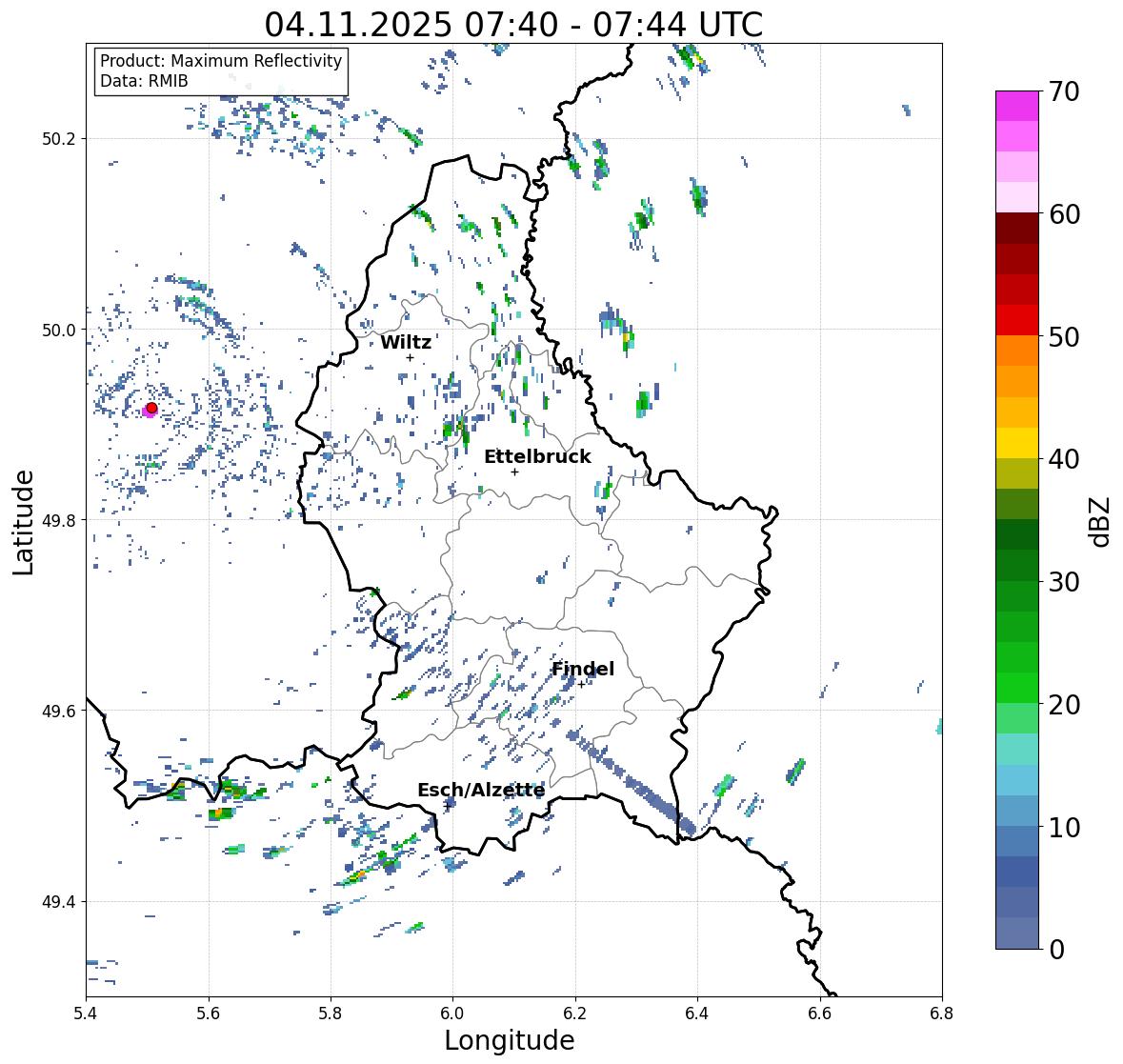The image size is (1123, 1064).
Task: Click longitude tick label 5.4
Action: pyautogui.click(x=86, y=1014)
